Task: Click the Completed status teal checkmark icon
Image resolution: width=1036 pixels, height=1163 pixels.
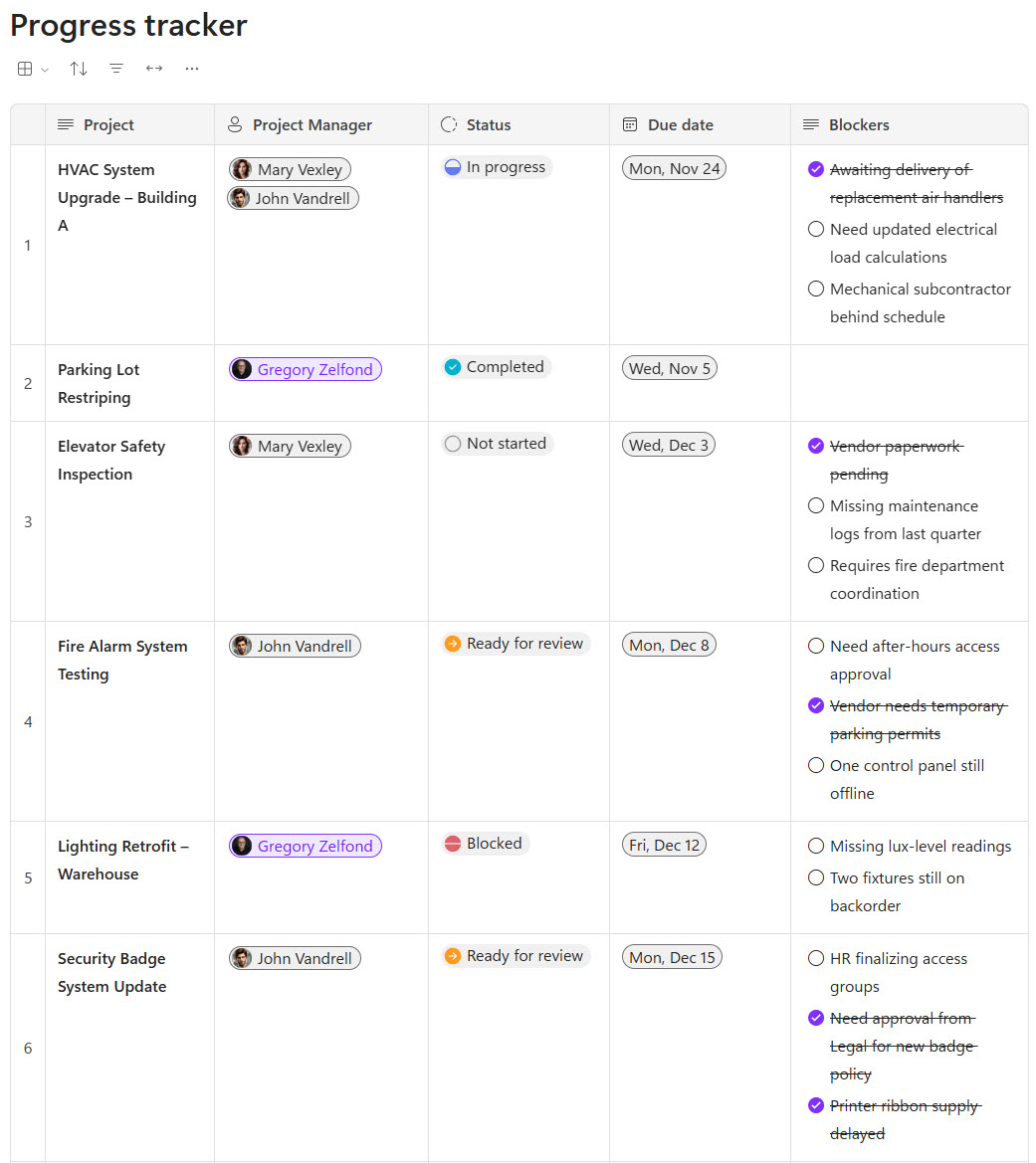Action: (x=453, y=367)
